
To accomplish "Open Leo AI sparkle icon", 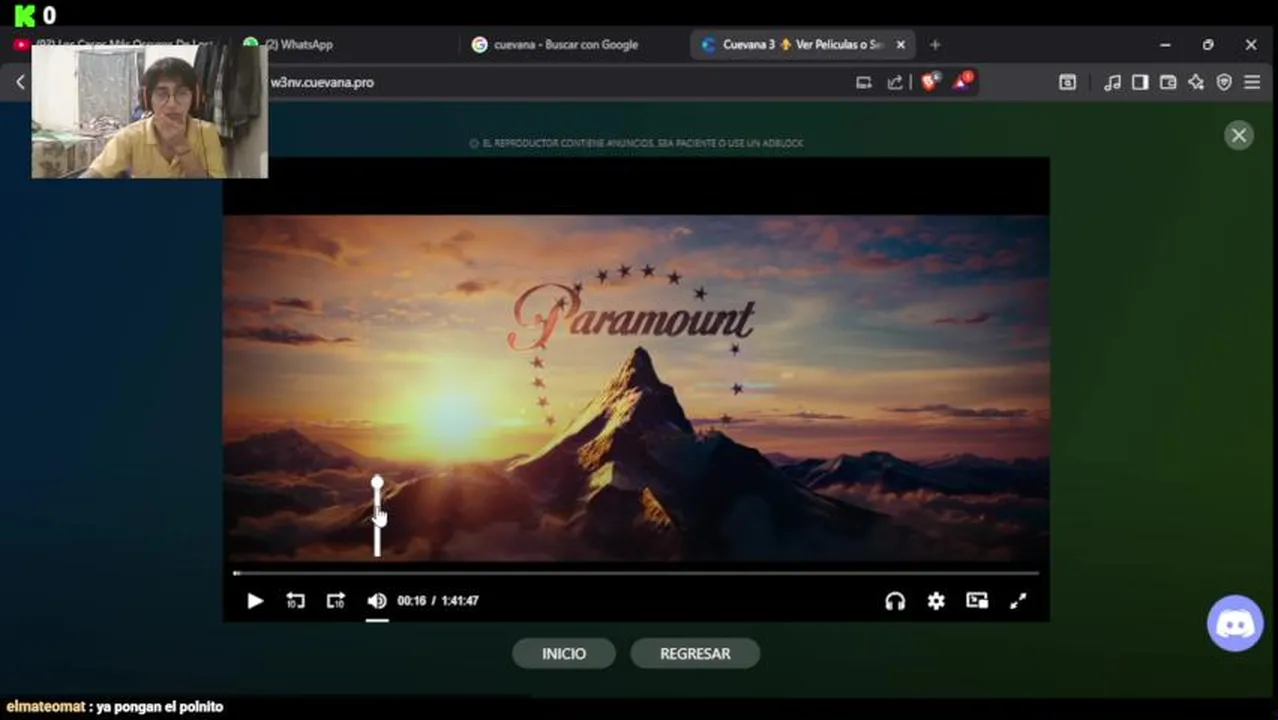I will click(1196, 83).
